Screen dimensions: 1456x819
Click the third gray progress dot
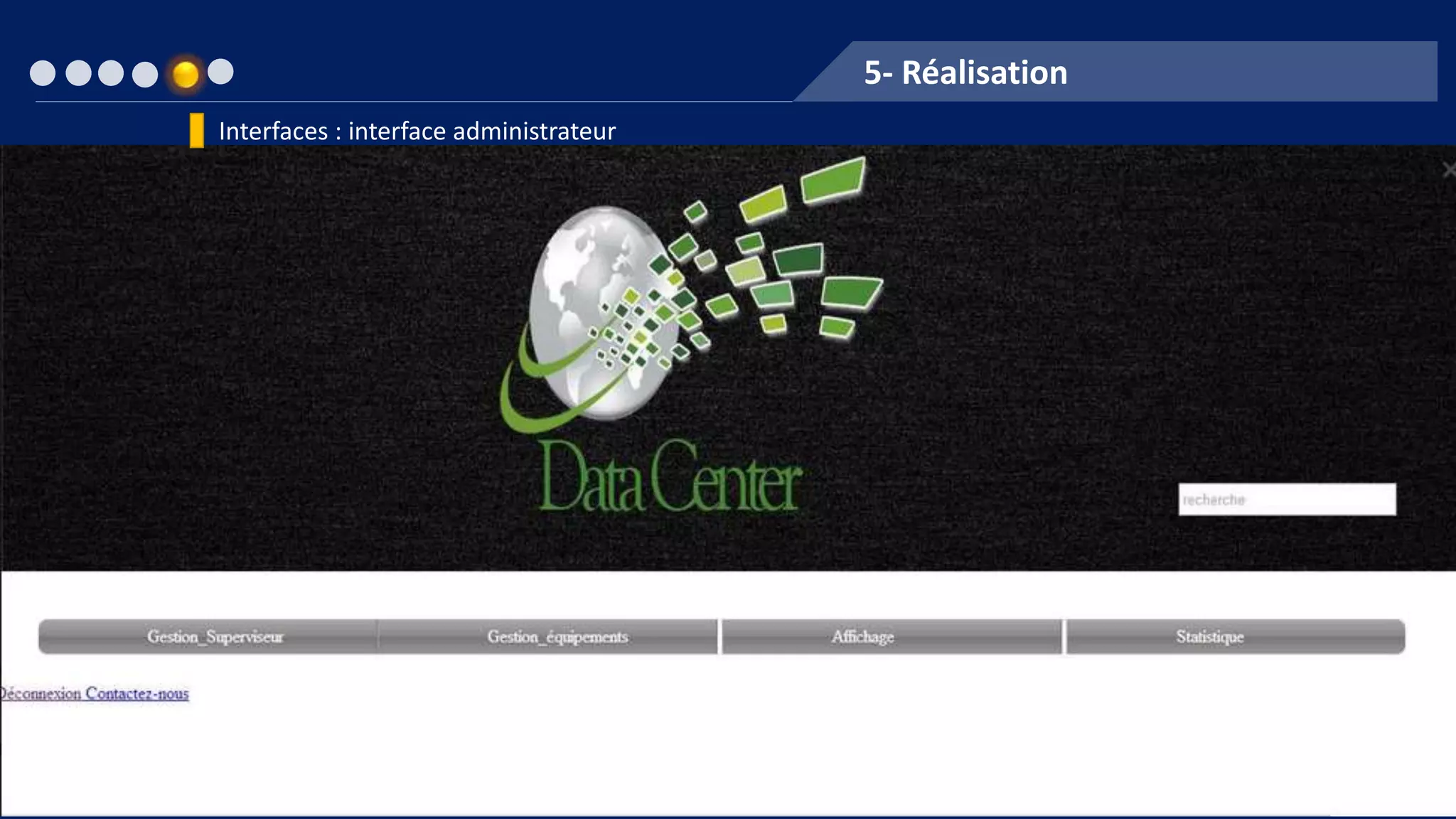point(111,73)
